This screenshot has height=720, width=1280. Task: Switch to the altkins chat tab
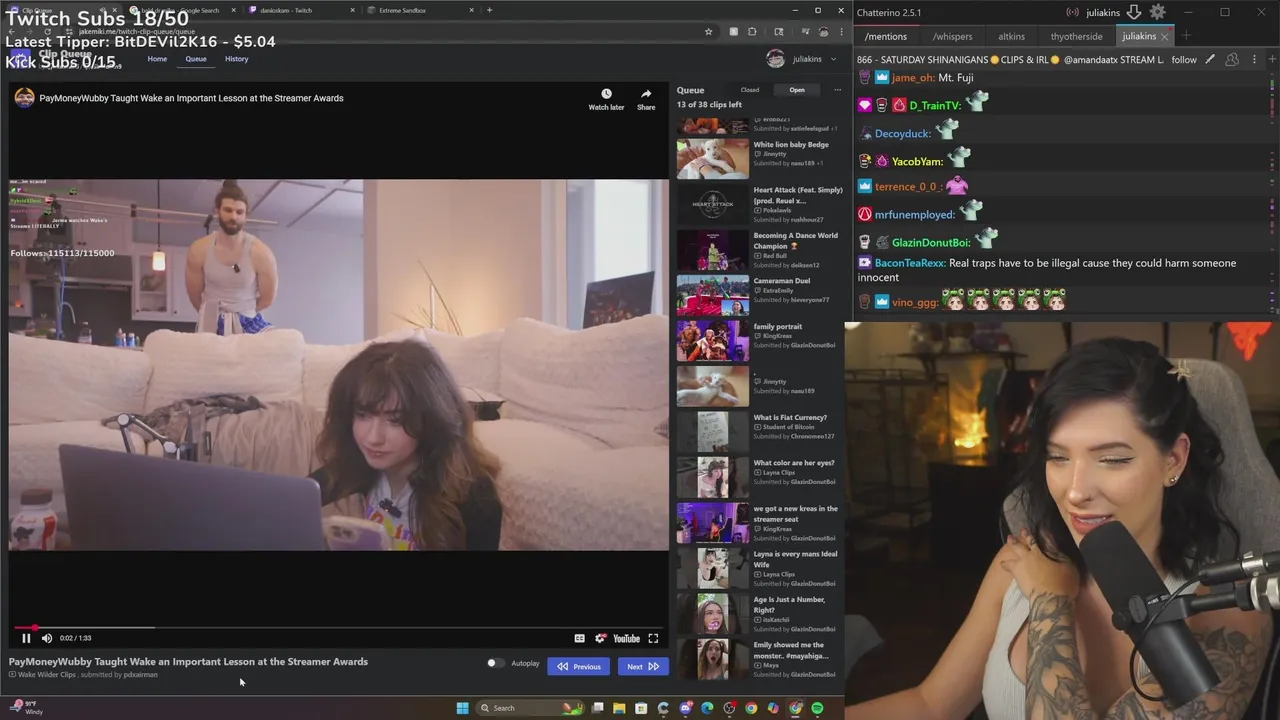[x=1011, y=36]
